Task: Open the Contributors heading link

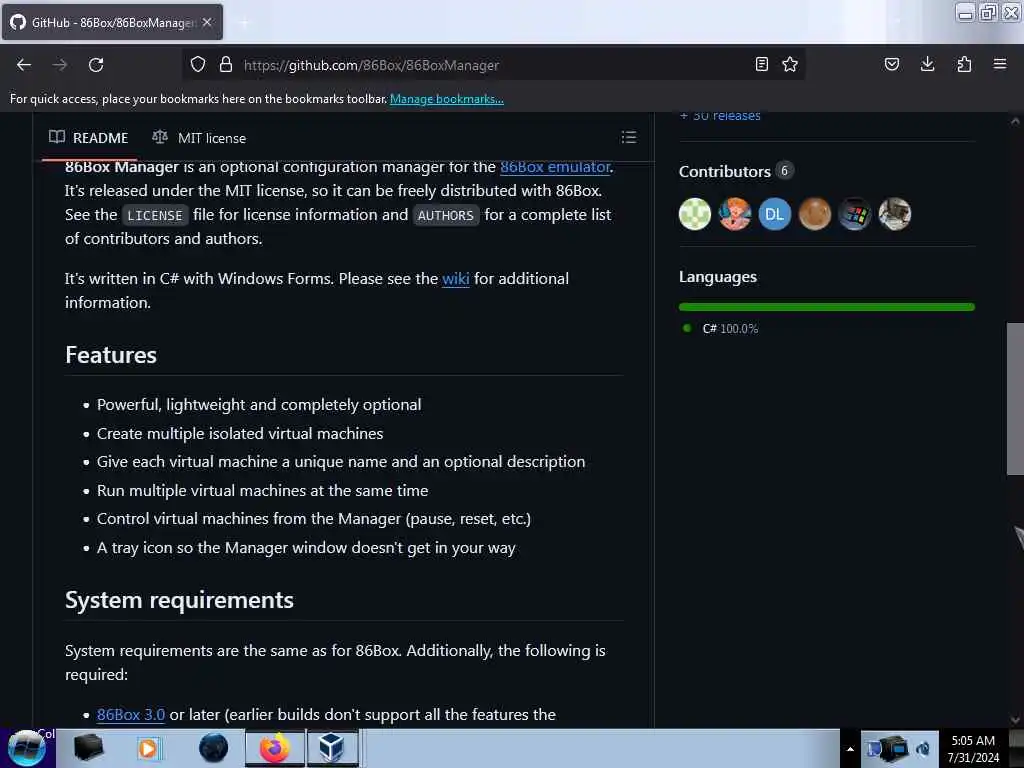Action: tap(725, 171)
